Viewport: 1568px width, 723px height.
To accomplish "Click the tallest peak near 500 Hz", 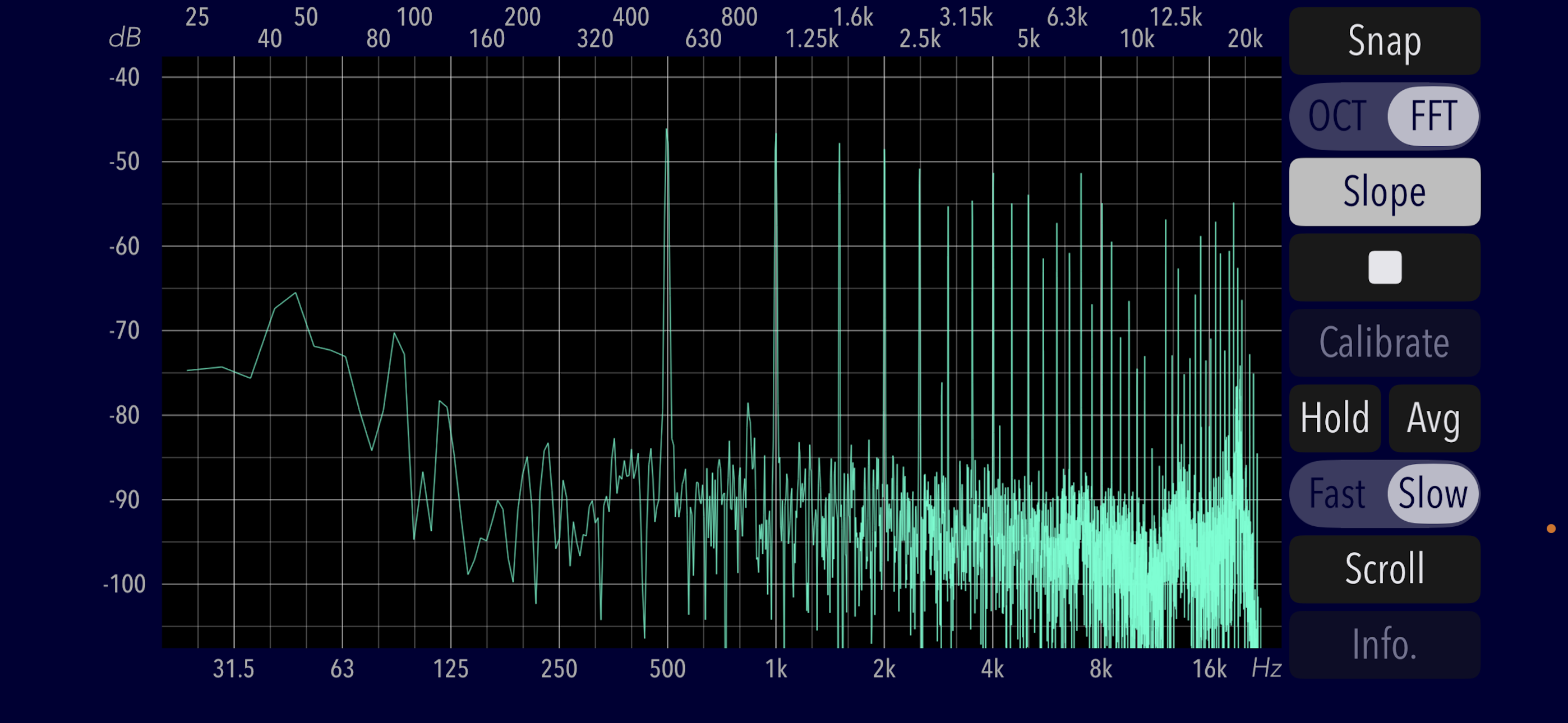I will coord(667,132).
